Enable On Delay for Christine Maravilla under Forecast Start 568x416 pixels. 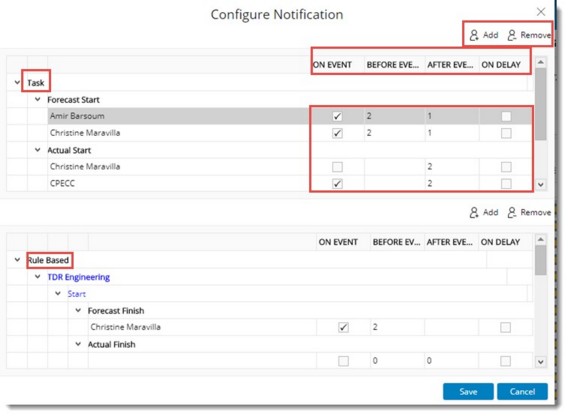point(506,133)
